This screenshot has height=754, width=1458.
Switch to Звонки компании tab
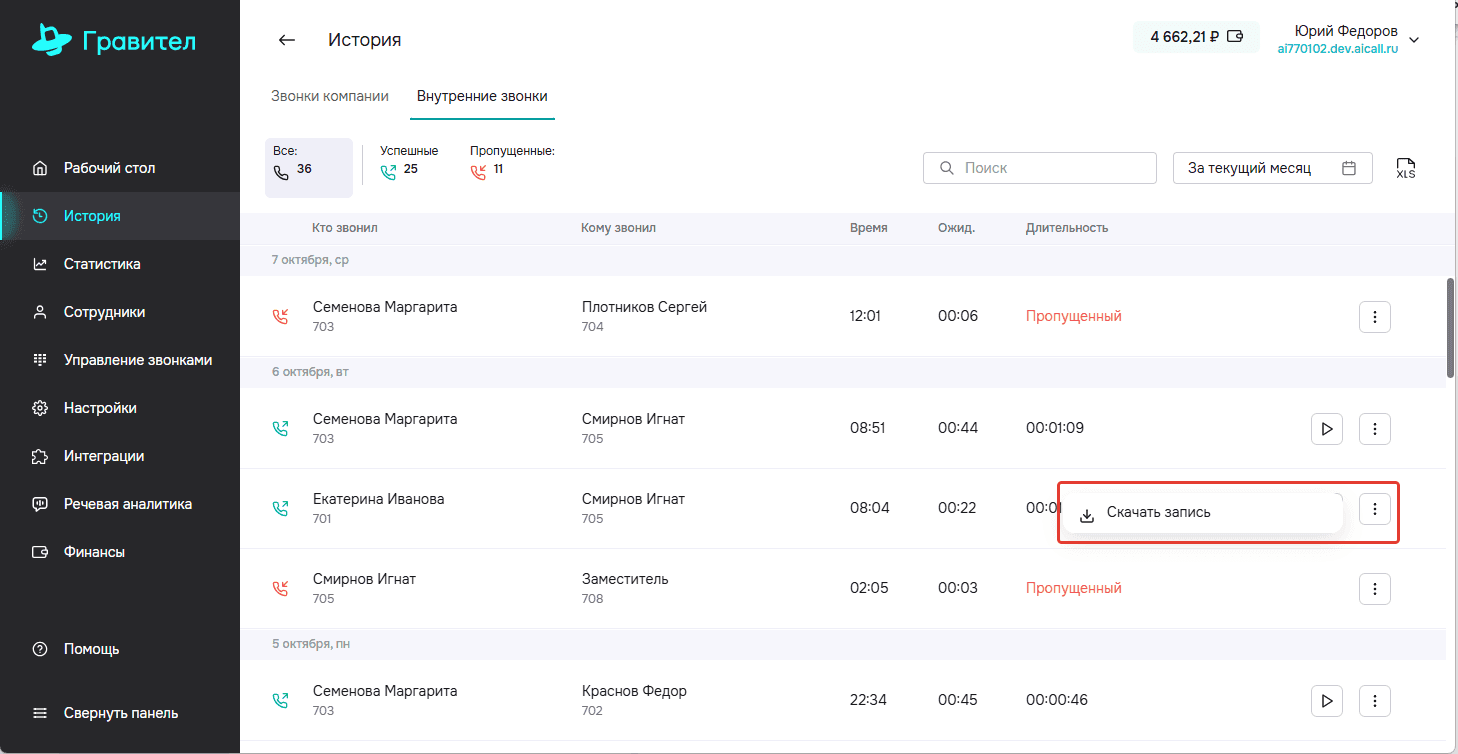[x=330, y=96]
